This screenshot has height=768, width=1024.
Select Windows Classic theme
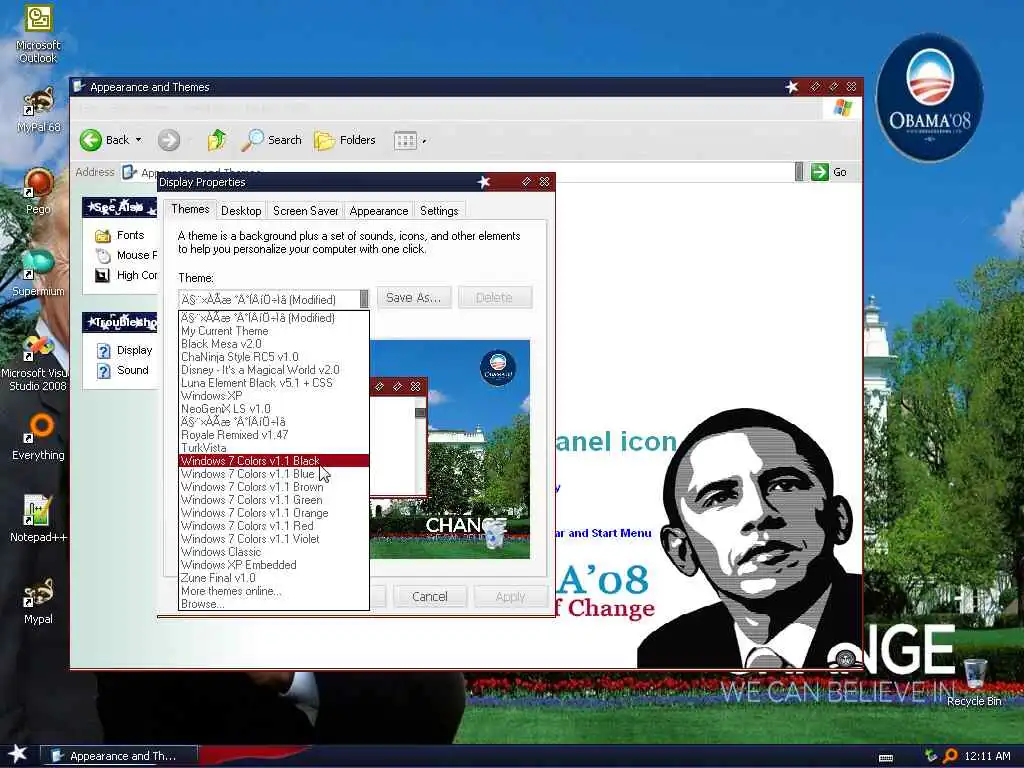274,552
